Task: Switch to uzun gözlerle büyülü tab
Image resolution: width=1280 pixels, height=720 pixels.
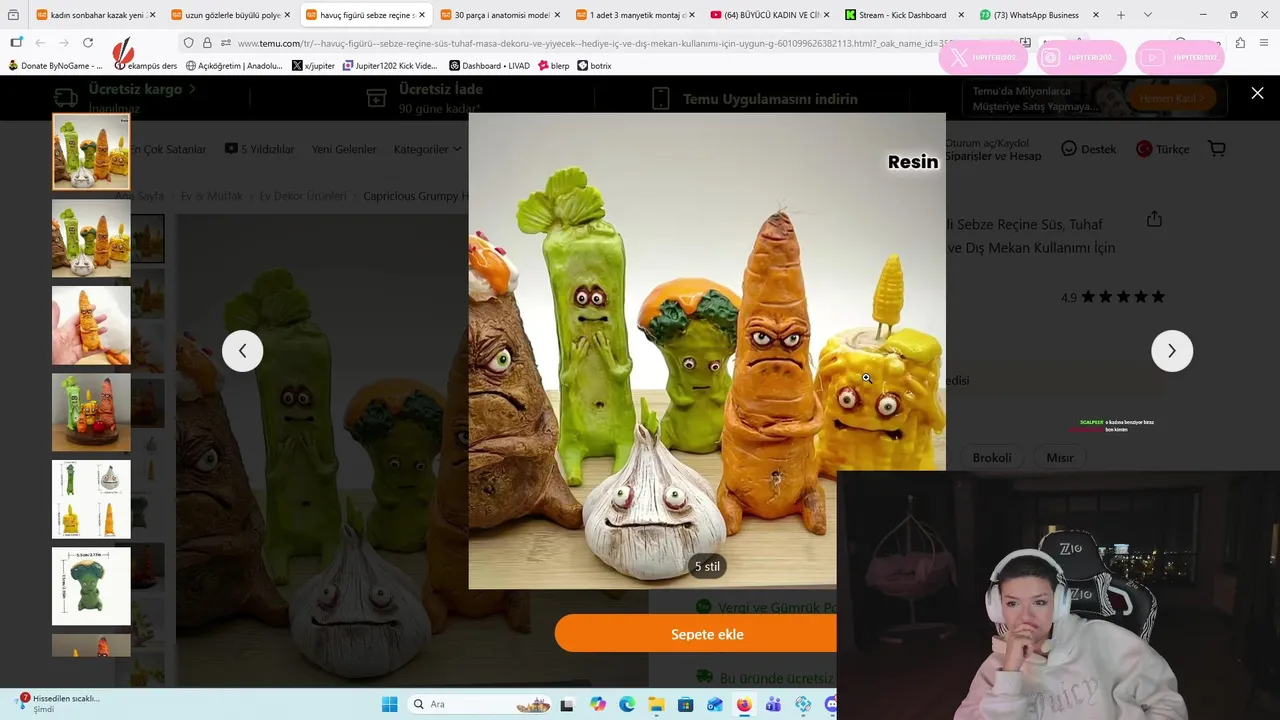Action: [231, 15]
